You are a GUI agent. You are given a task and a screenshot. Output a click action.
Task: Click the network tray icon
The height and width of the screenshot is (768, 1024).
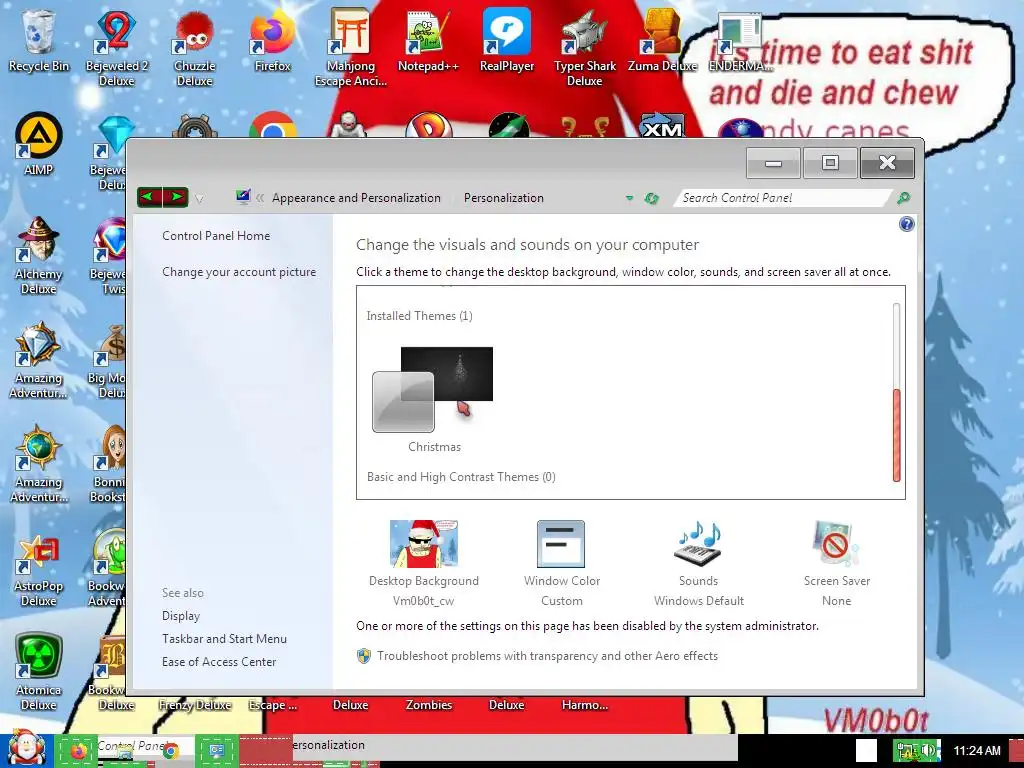pyautogui.click(x=907, y=750)
